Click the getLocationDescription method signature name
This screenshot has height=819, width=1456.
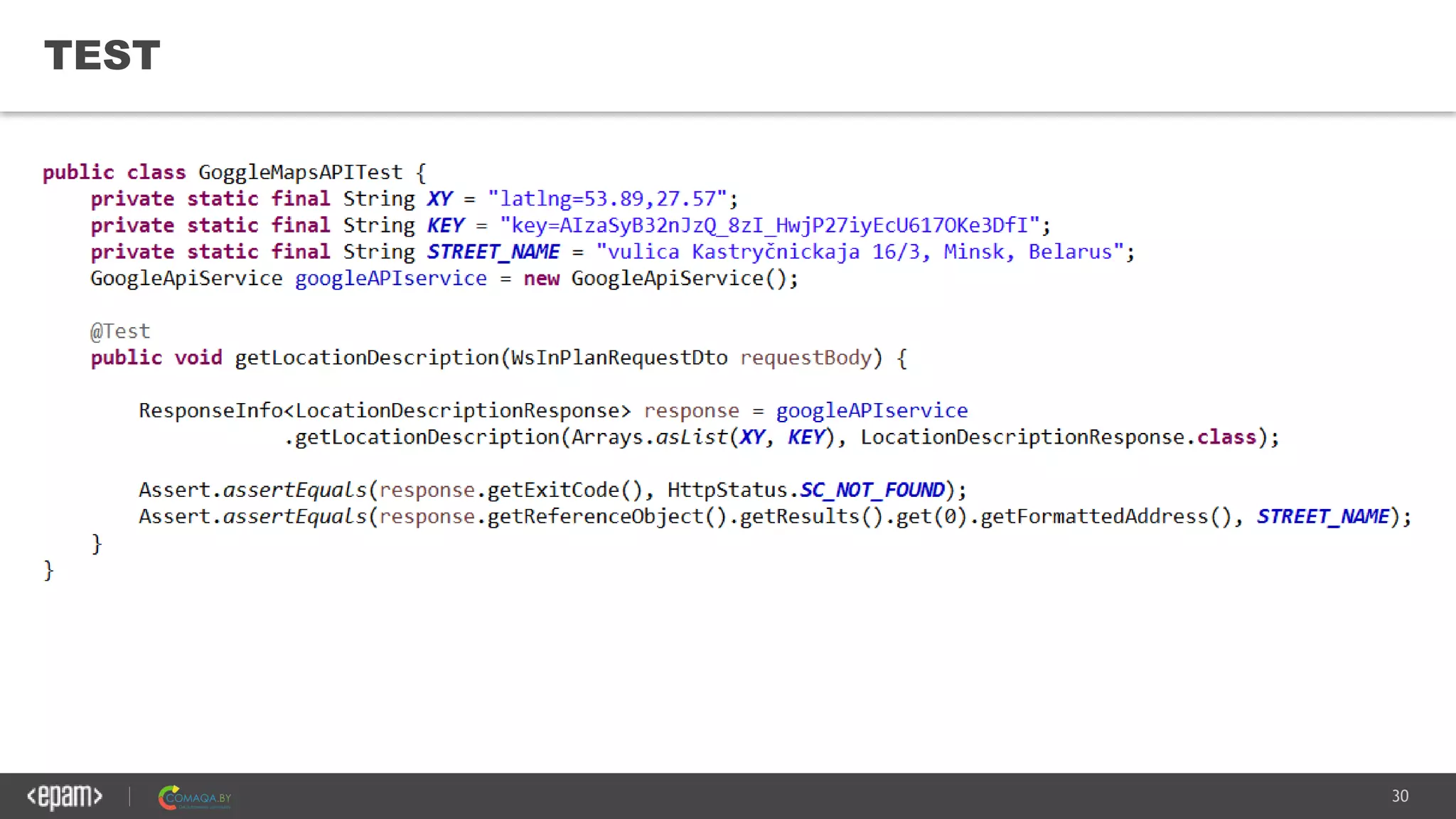367,358
